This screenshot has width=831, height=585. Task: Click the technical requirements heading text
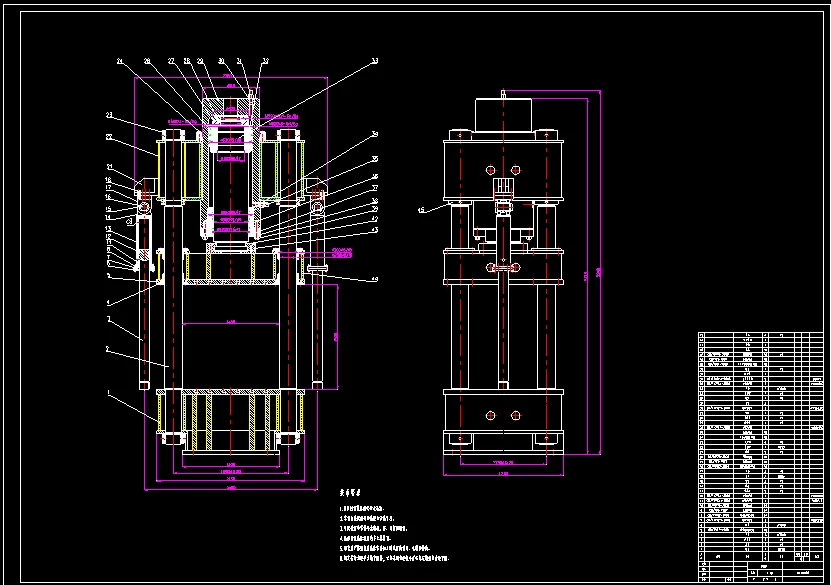tap(350, 492)
